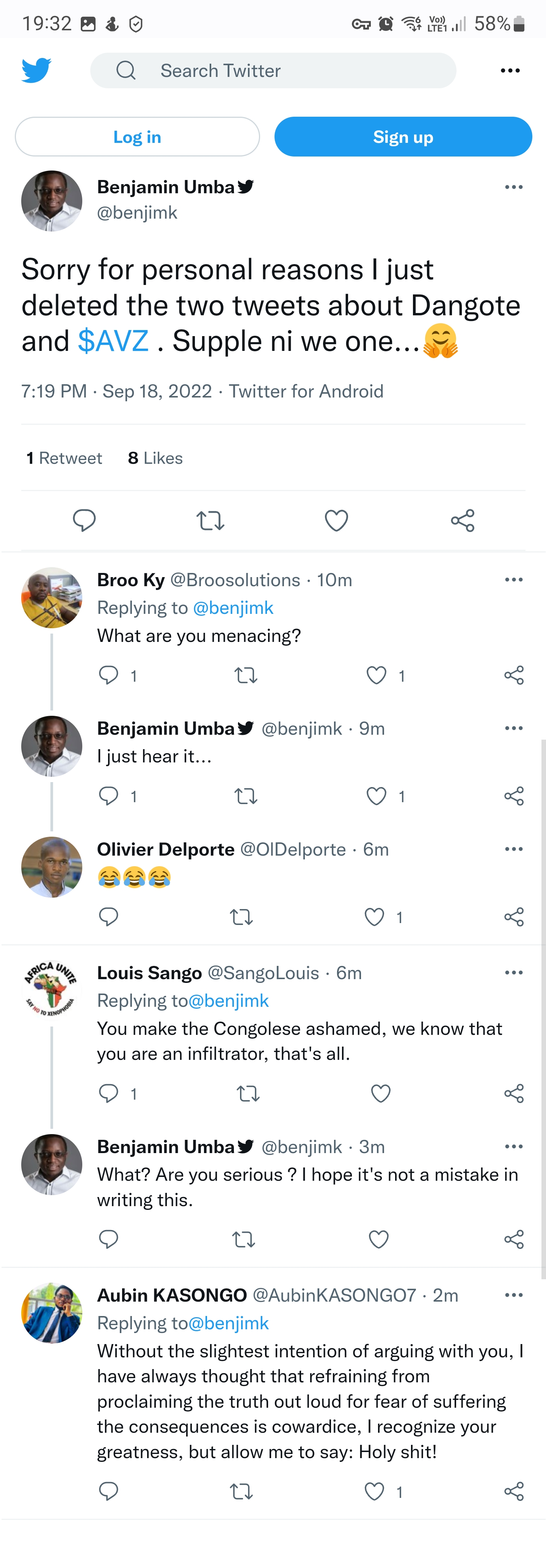View the 8 Likes list
The width and height of the screenshot is (546, 1568).
click(155, 458)
